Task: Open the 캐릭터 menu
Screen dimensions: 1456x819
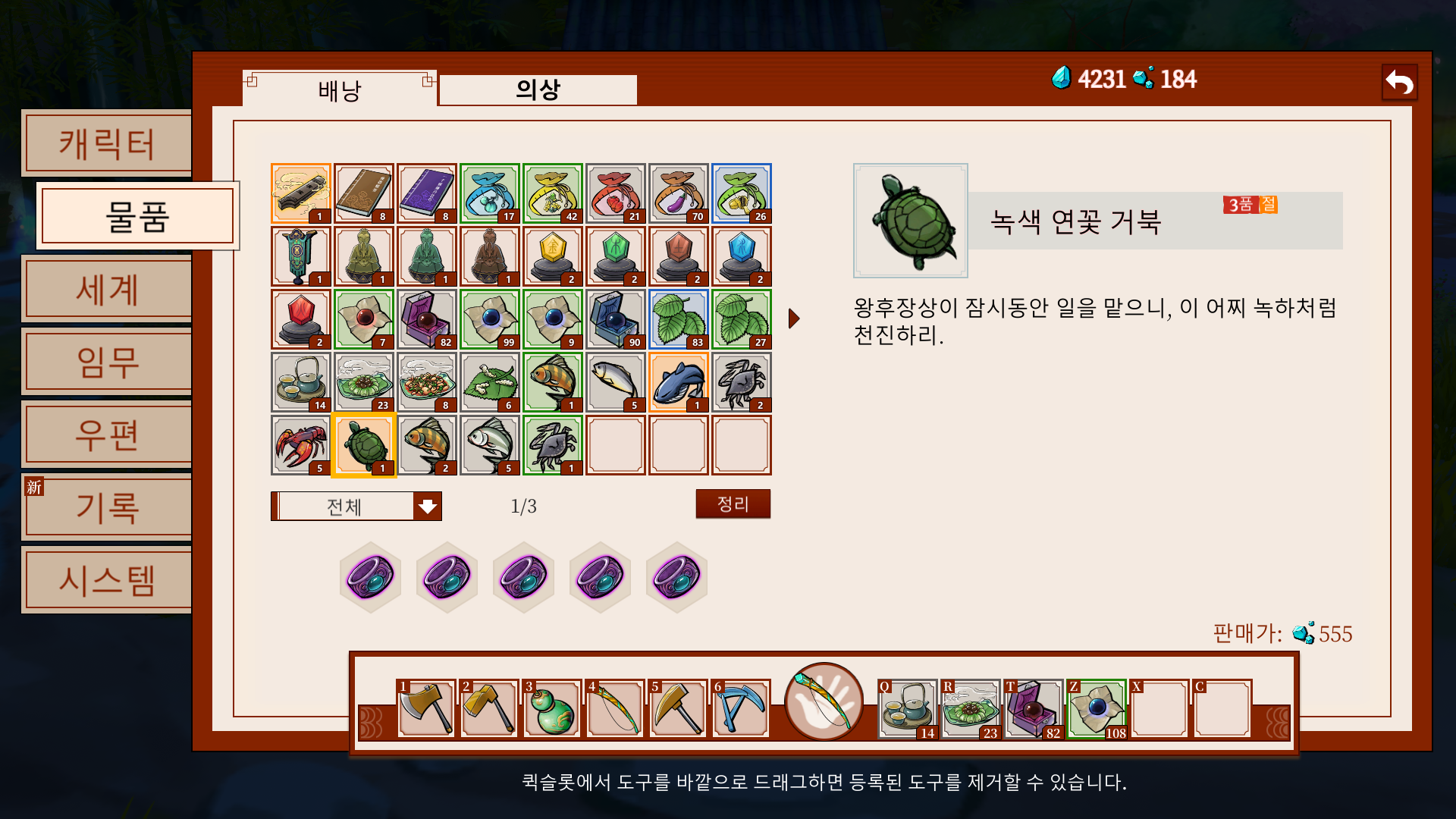Action: pos(107,144)
